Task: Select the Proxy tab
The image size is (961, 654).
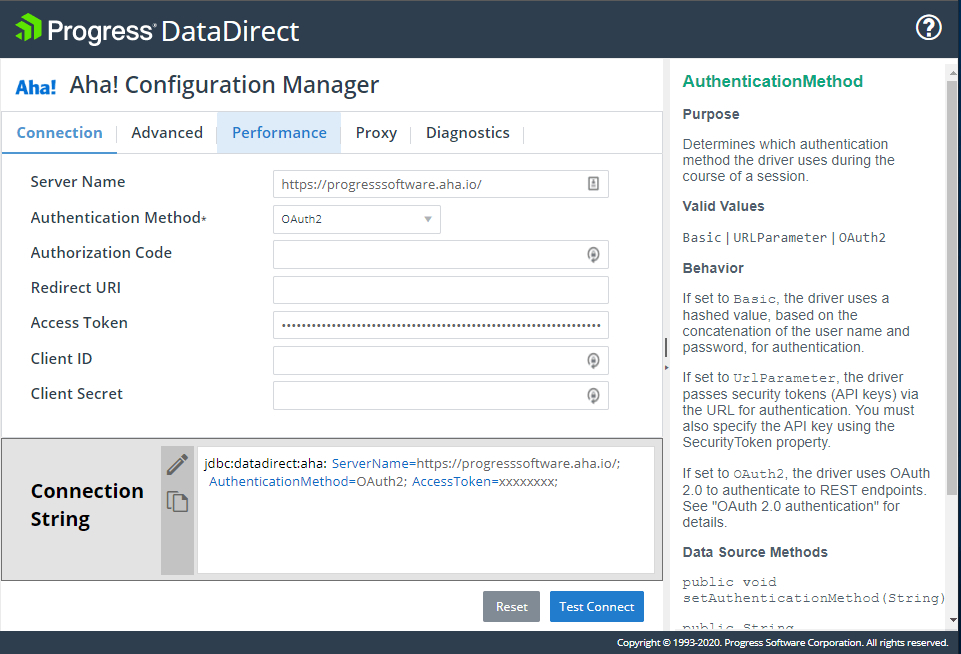Action: [x=376, y=133]
